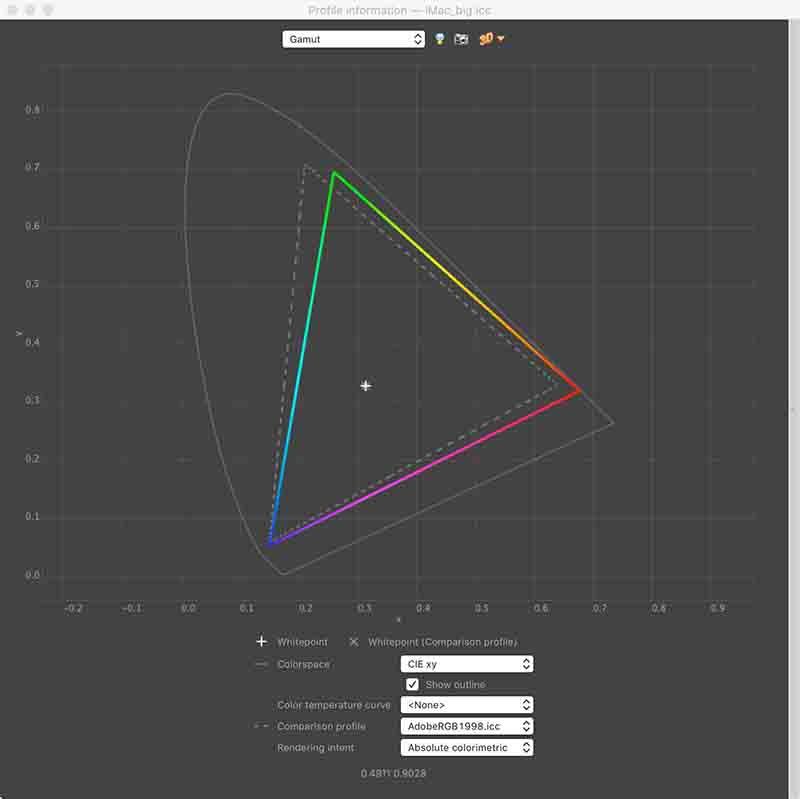800x799 pixels.
Task: Click the "Profile information — iMac_big.icc" window title
Action: click(399, 10)
